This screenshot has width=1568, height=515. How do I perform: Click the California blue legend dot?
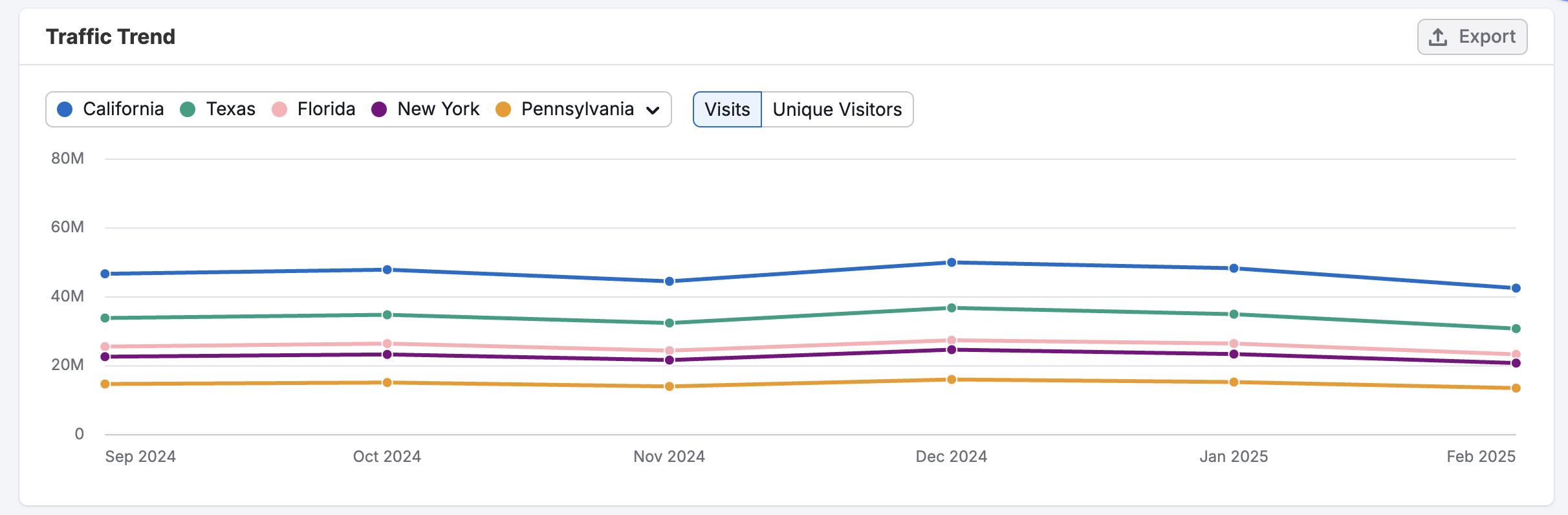[64, 109]
